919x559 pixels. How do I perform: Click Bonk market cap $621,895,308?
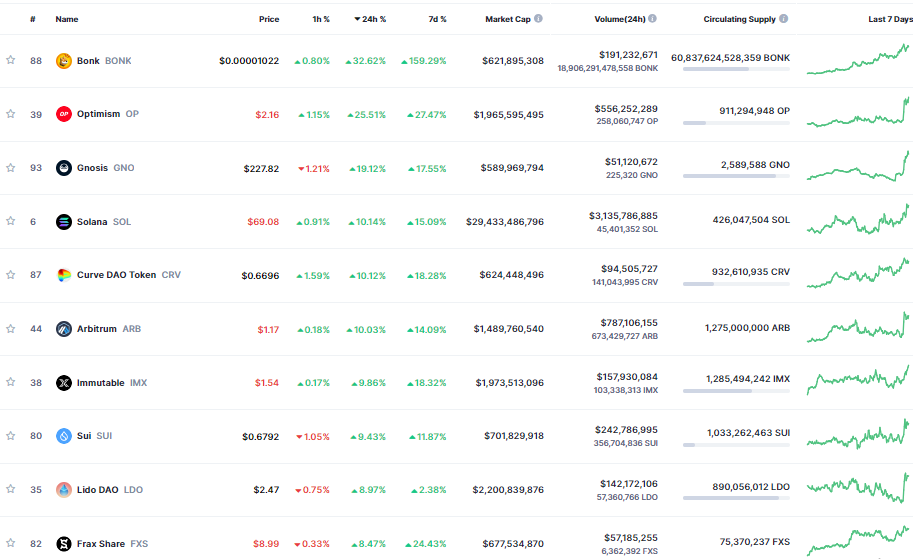click(513, 61)
